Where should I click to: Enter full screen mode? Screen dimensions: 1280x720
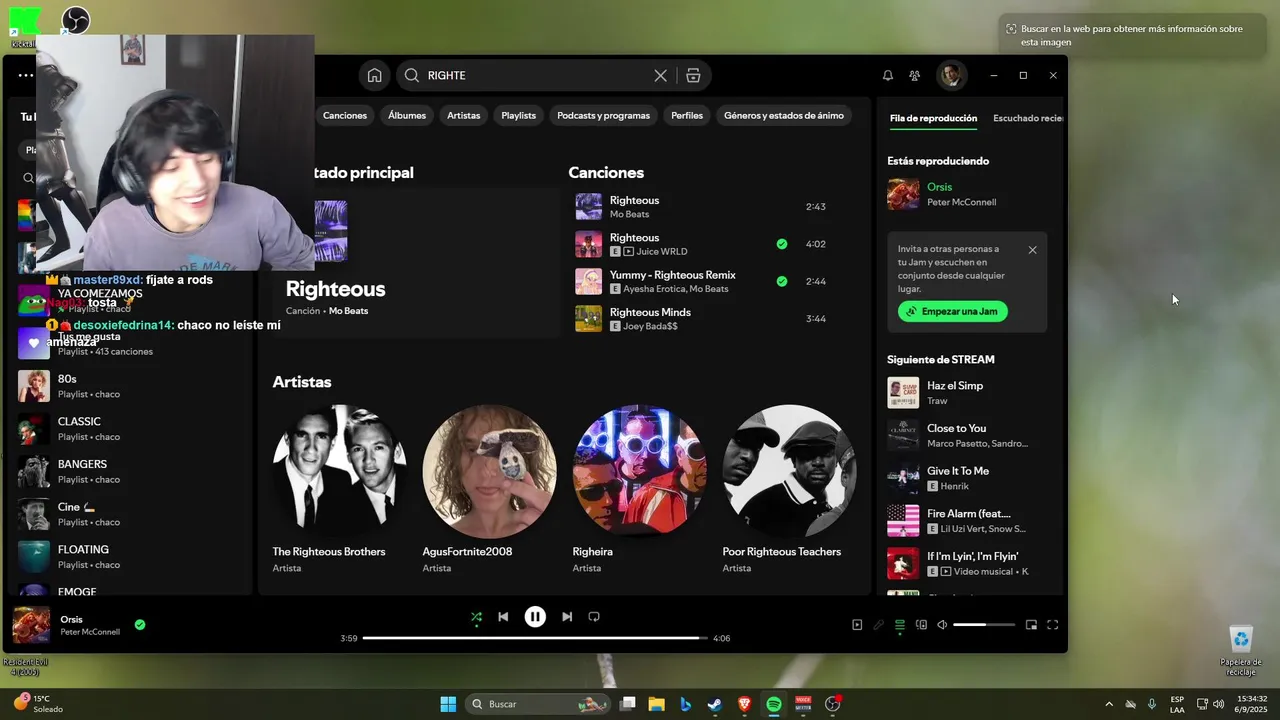[x=1052, y=625]
